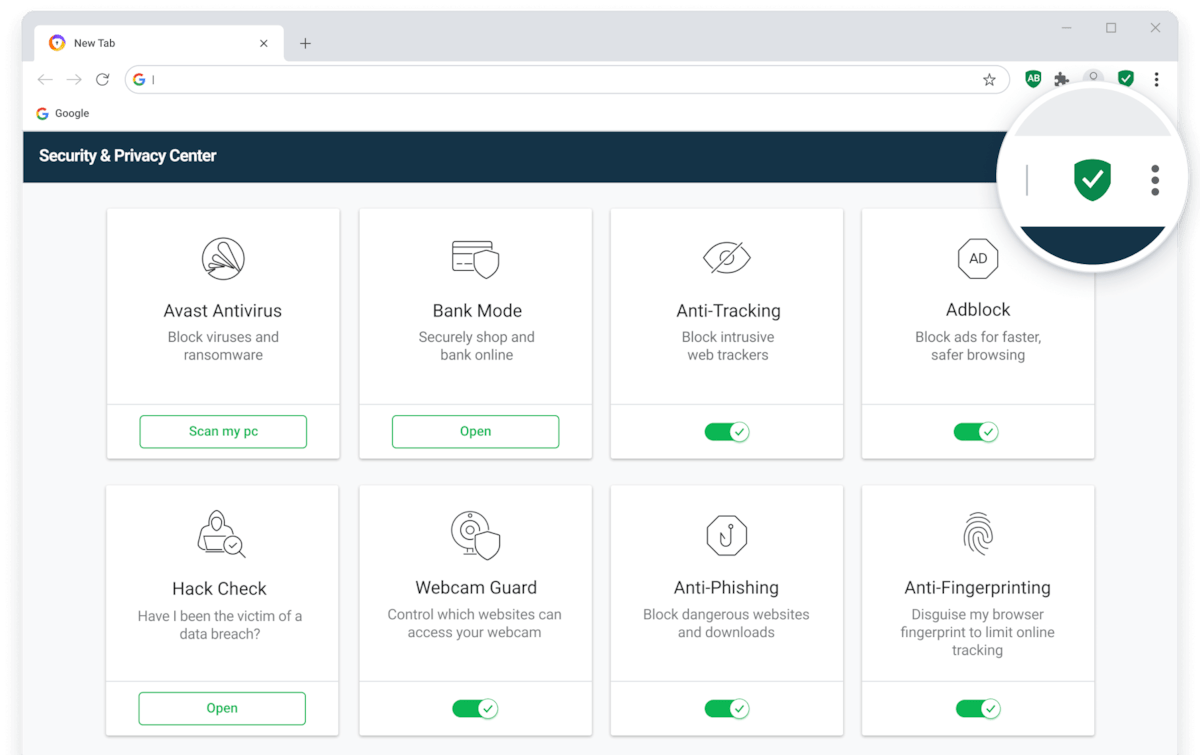
Task: Click the Scan my pc button
Action: [222, 431]
